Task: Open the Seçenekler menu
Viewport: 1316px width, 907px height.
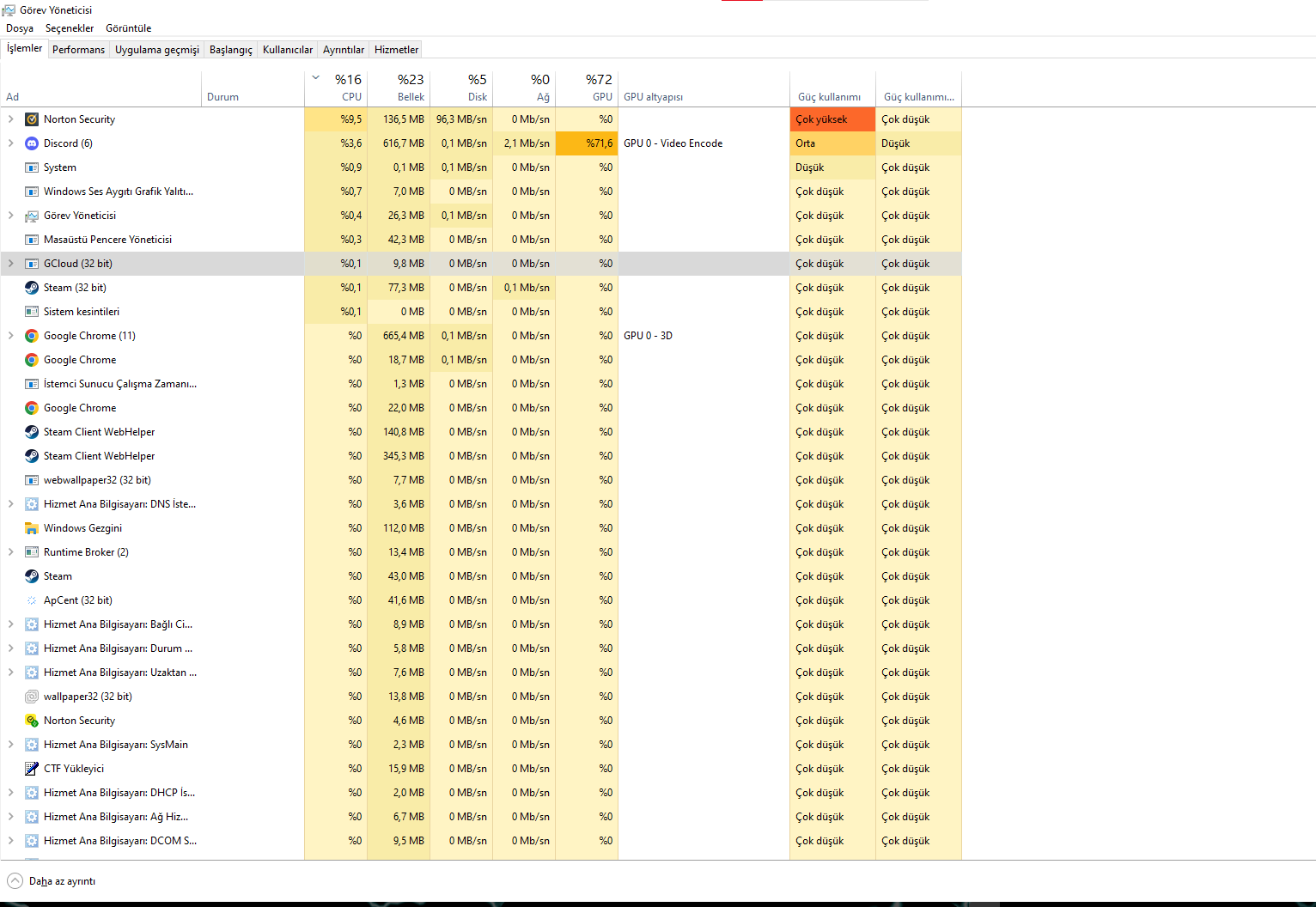Action: click(70, 28)
